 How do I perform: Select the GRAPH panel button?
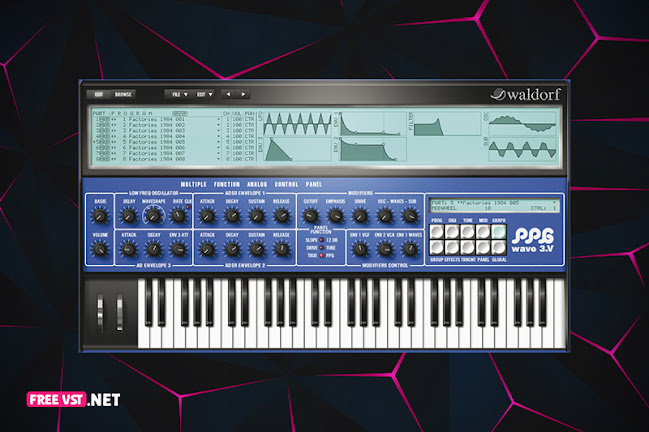(498, 232)
